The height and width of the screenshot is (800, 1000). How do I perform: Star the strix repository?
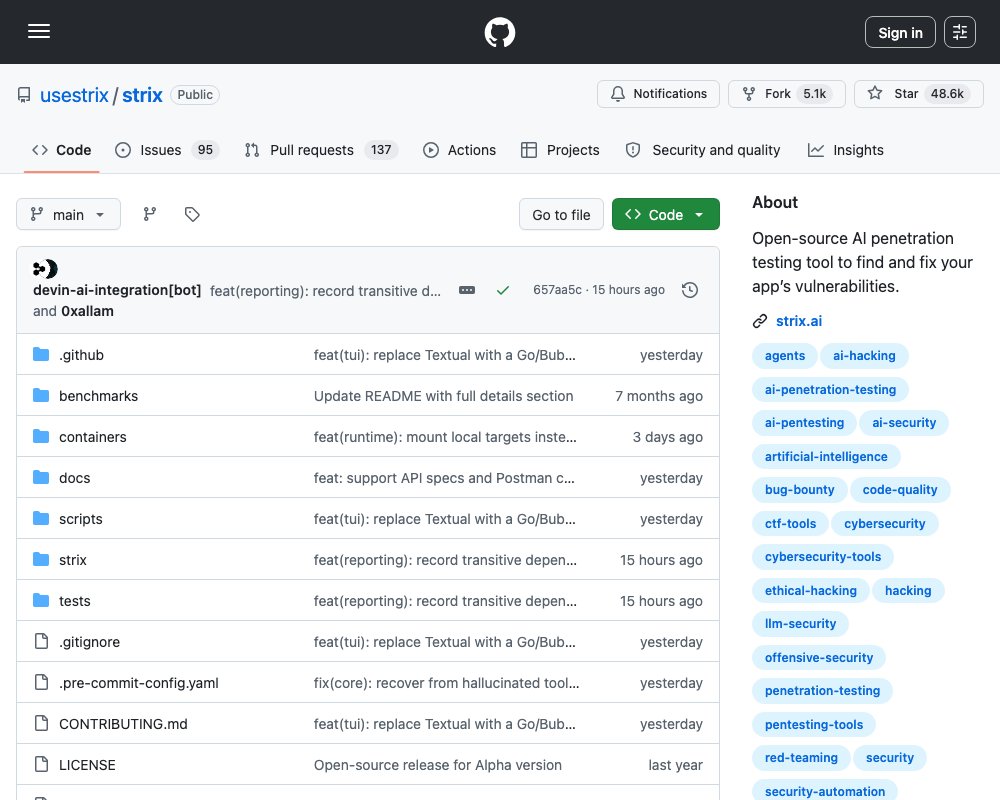(918, 94)
